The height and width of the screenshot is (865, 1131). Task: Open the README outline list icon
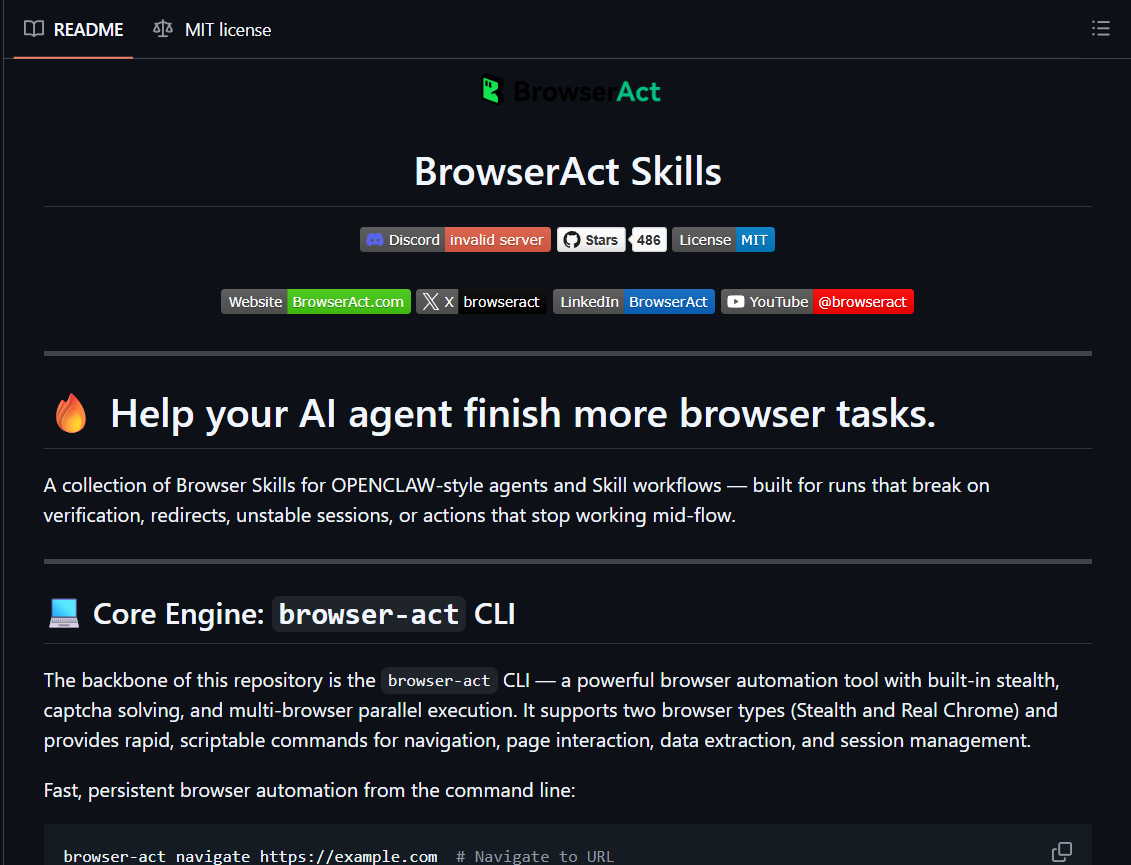pos(1101,29)
